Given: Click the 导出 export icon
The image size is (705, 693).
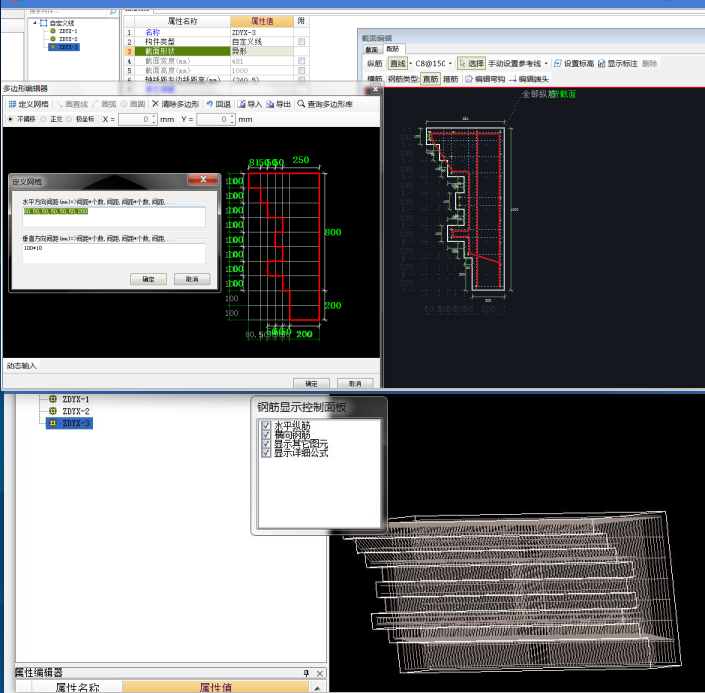Looking at the screenshot, I should tap(270, 104).
